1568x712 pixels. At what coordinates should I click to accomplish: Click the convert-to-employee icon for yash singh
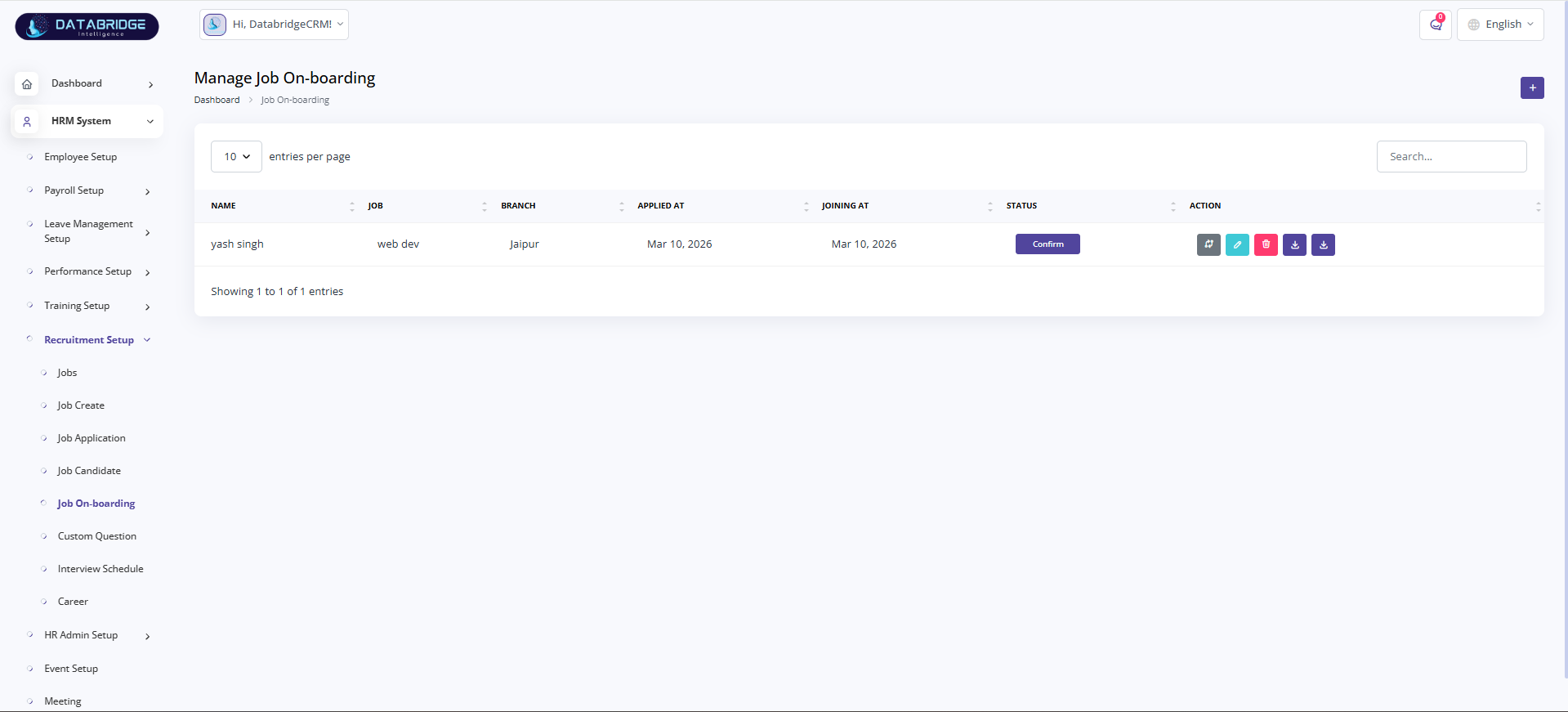pos(1208,244)
